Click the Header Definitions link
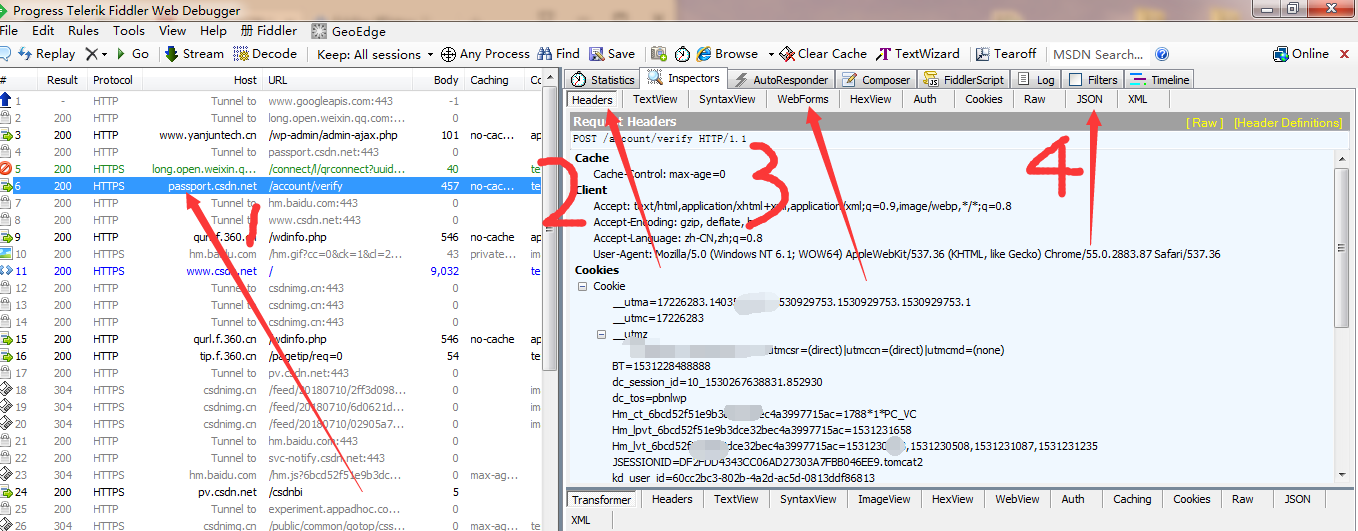This screenshot has width=1358, height=531. point(1287,123)
